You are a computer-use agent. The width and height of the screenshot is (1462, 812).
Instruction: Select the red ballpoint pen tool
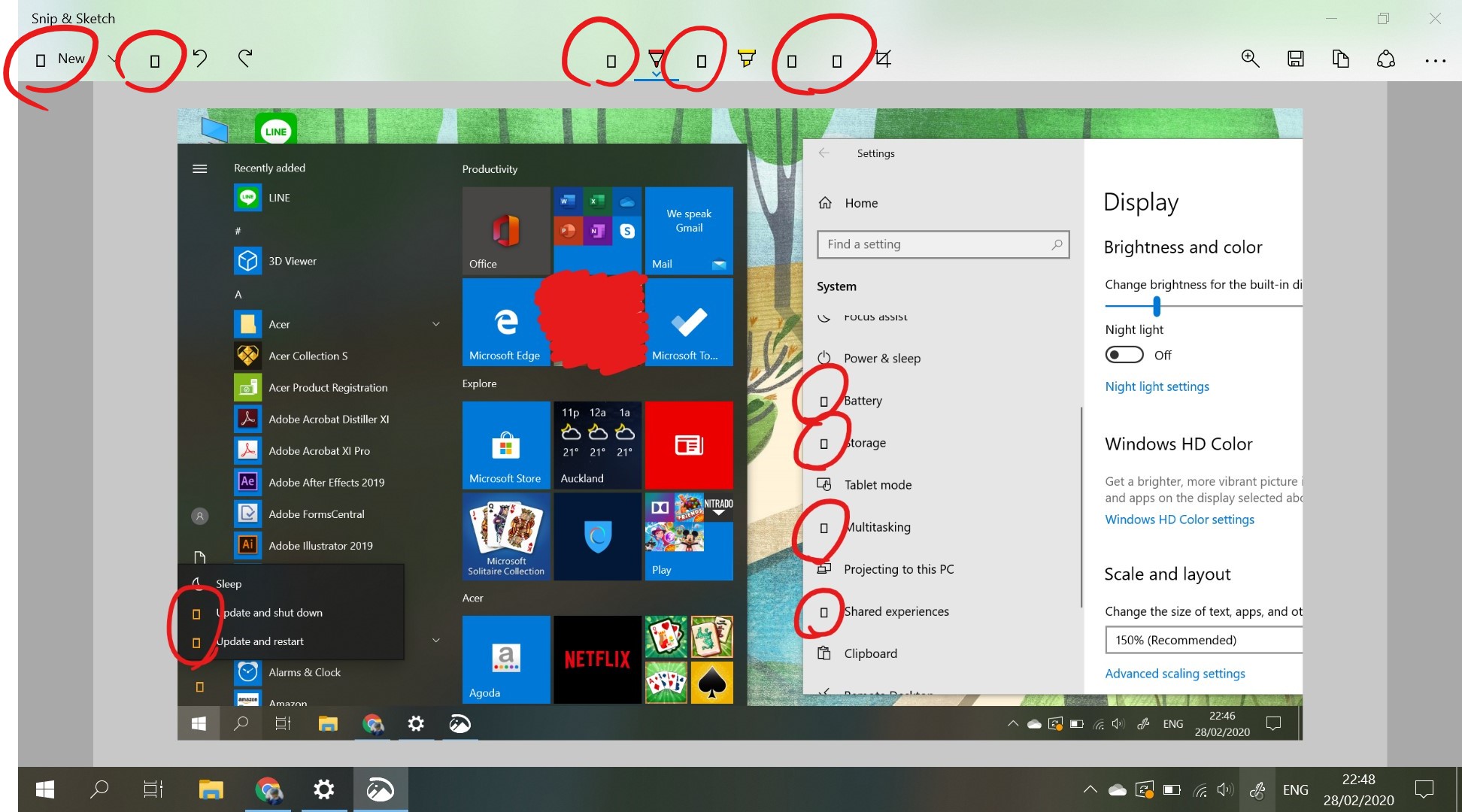[657, 60]
